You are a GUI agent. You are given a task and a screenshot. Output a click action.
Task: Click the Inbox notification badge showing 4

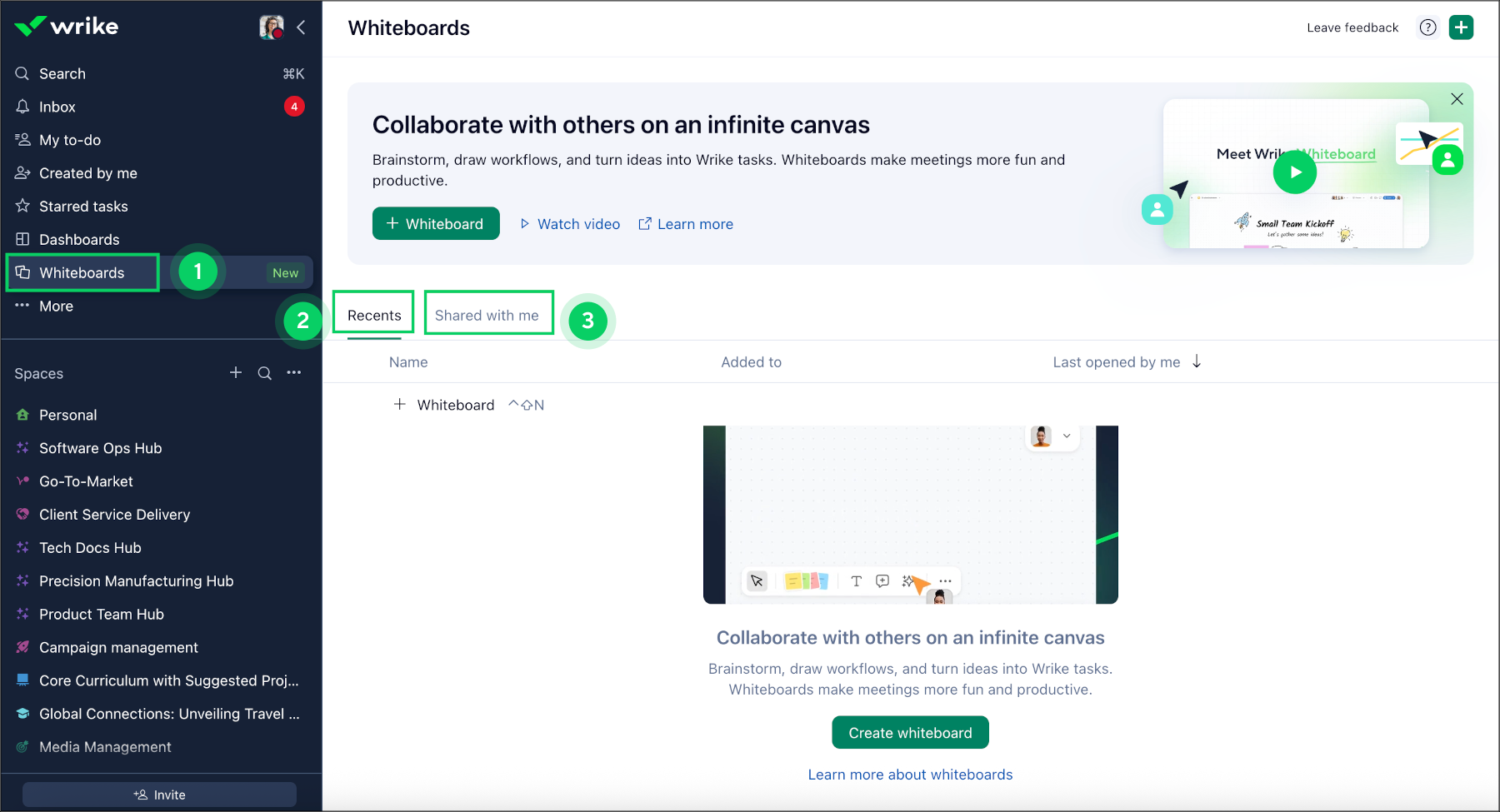tap(294, 107)
